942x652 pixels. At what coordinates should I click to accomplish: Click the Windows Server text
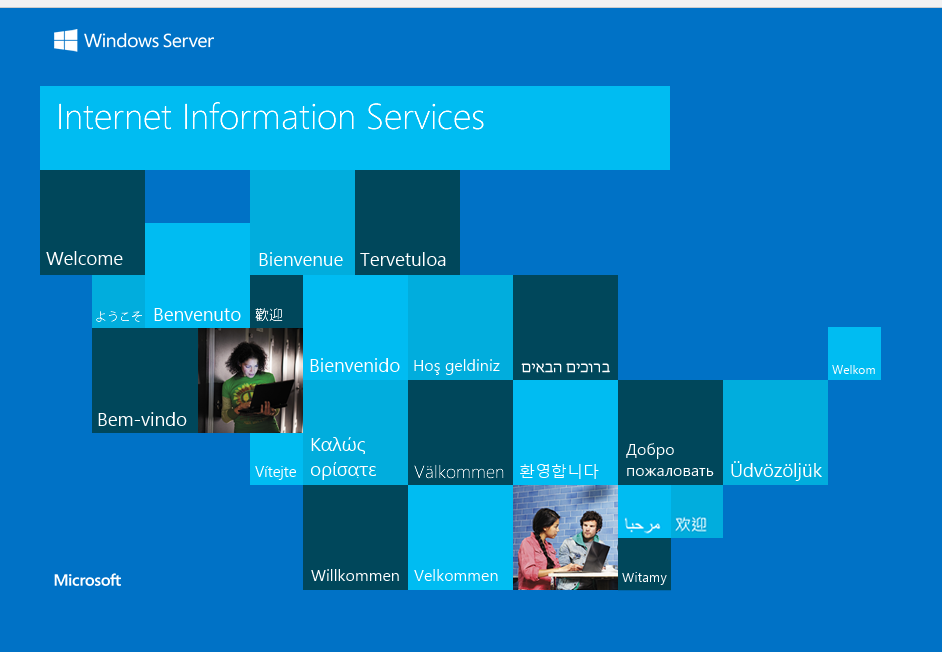click(149, 41)
